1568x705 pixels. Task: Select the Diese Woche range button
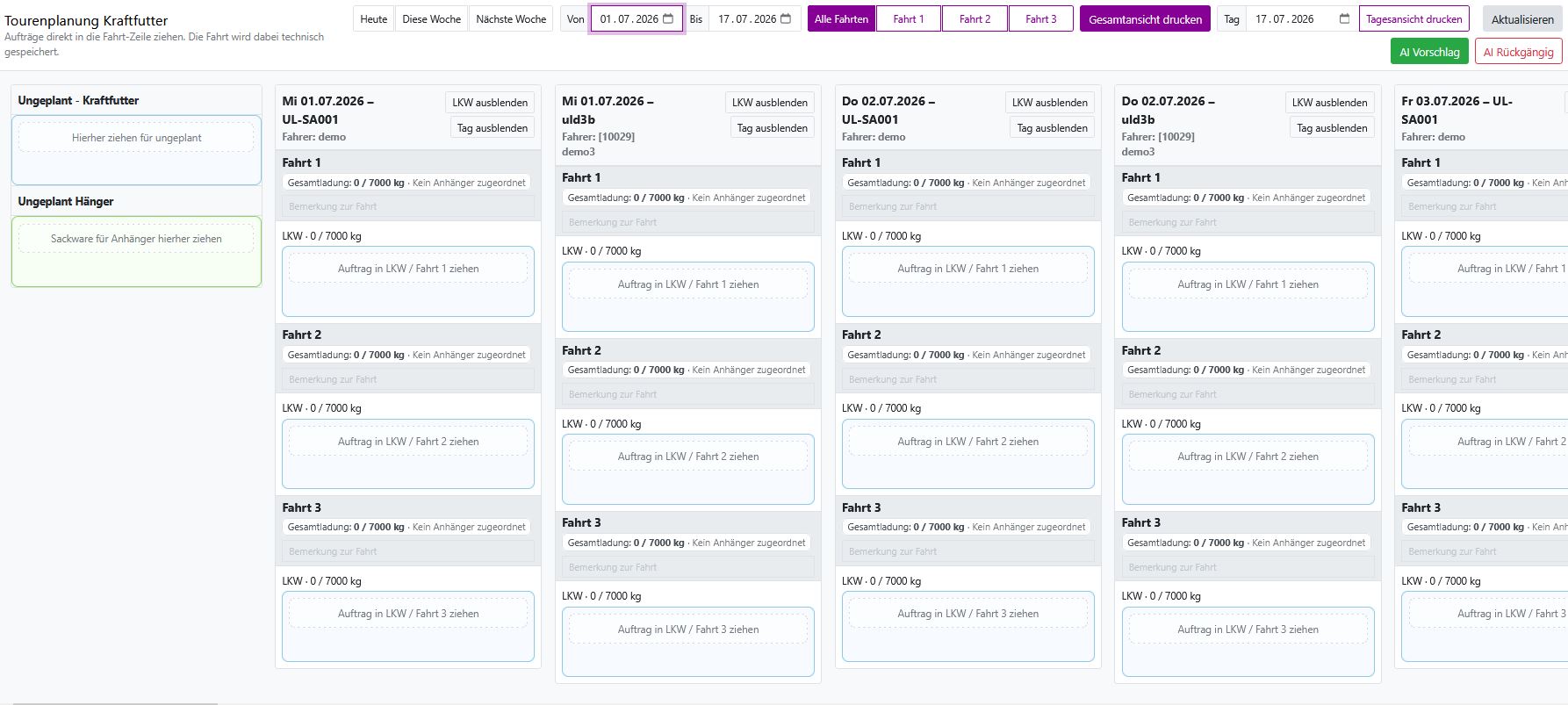tap(431, 18)
